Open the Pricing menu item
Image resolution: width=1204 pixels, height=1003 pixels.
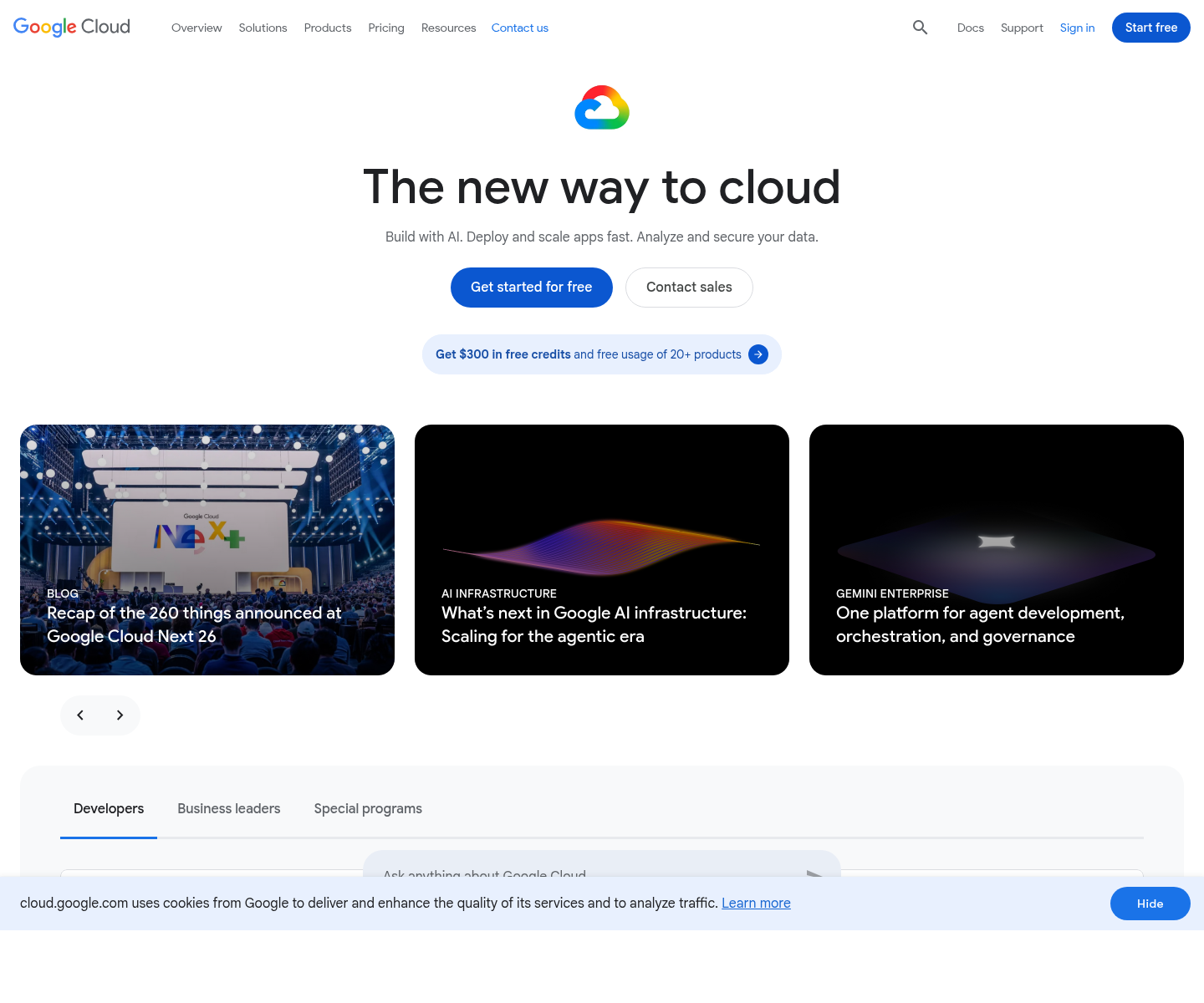[x=386, y=28]
